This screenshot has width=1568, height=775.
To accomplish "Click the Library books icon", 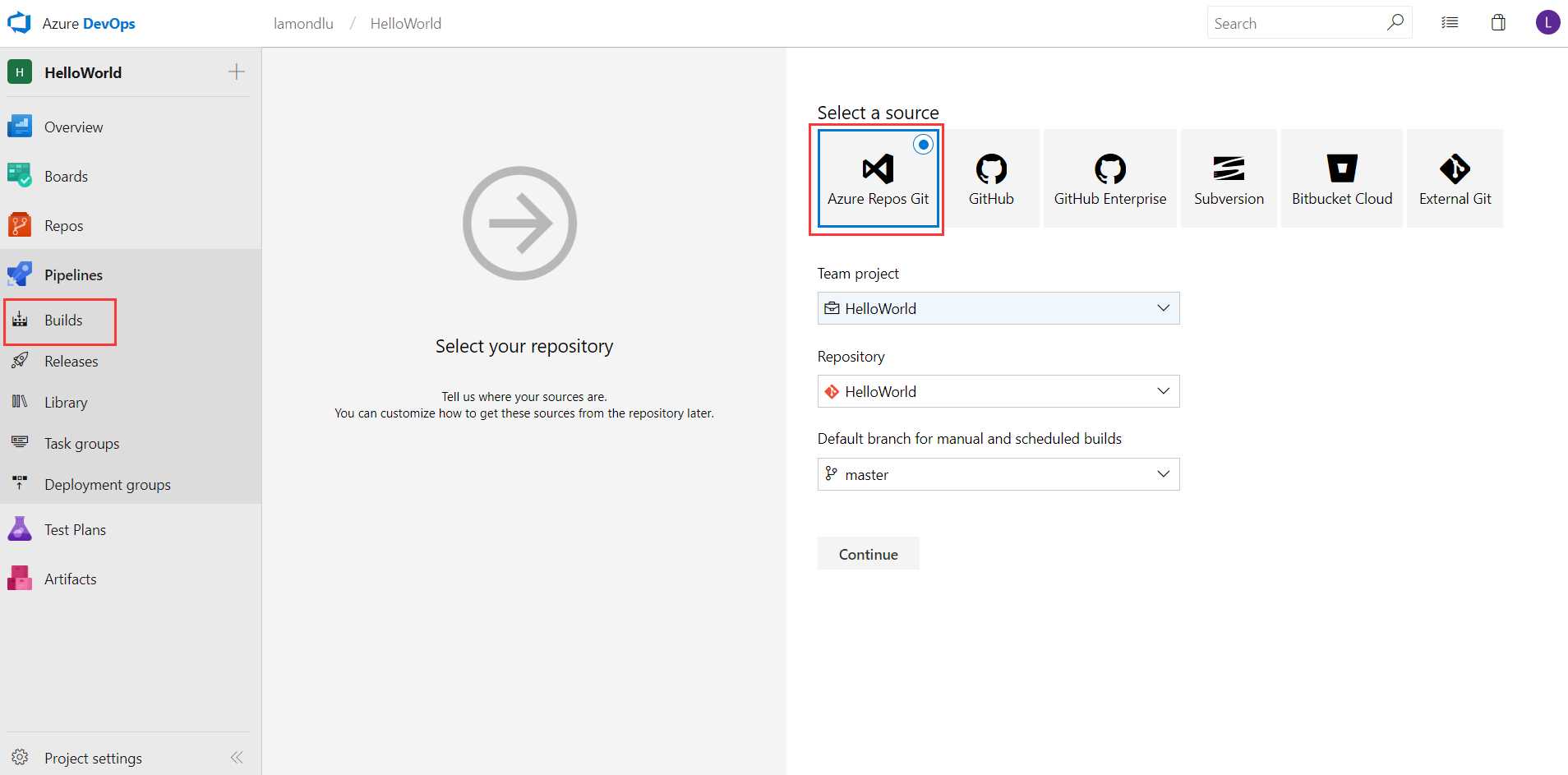I will pyautogui.click(x=20, y=402).
